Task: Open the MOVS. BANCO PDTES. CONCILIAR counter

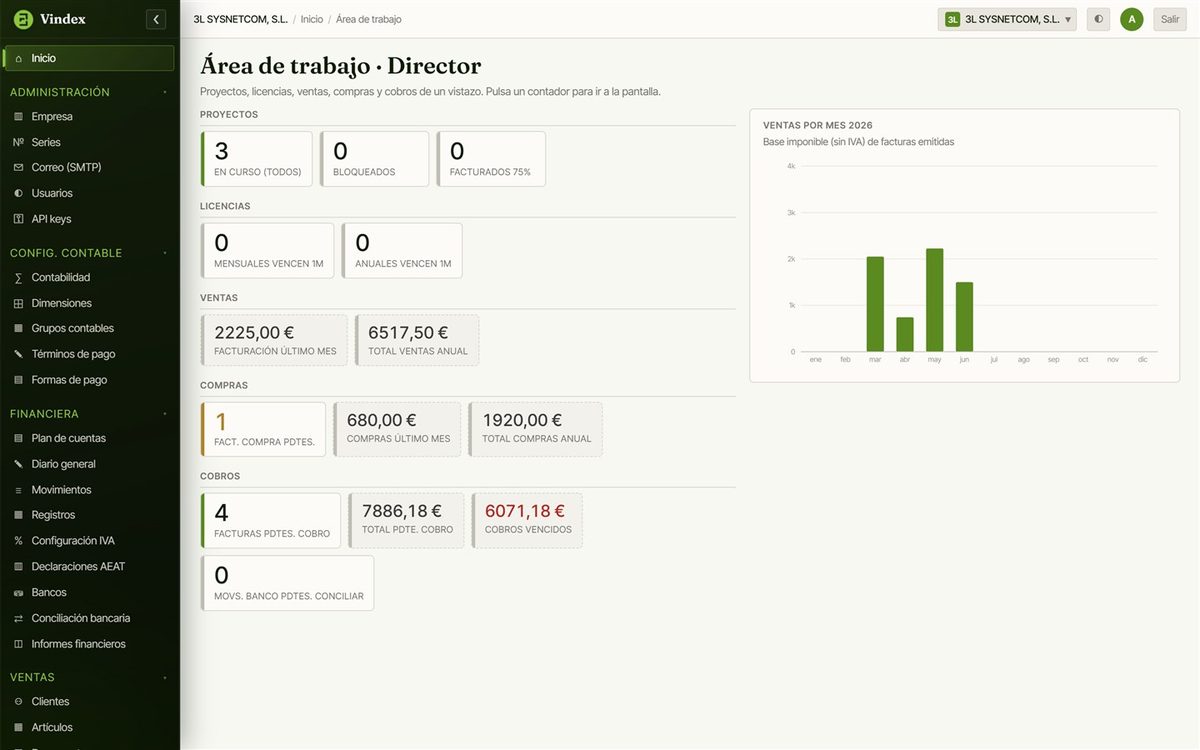Action: point(287,583)
